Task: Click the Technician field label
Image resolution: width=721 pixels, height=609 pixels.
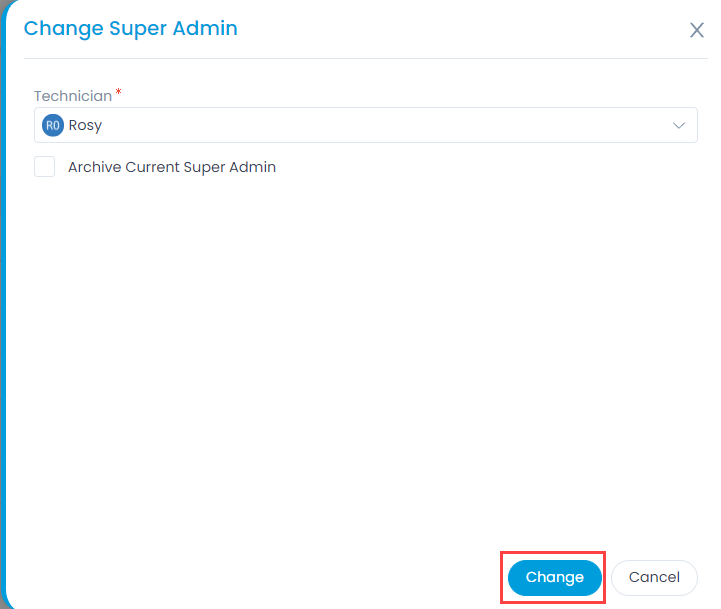Action: 73,96
